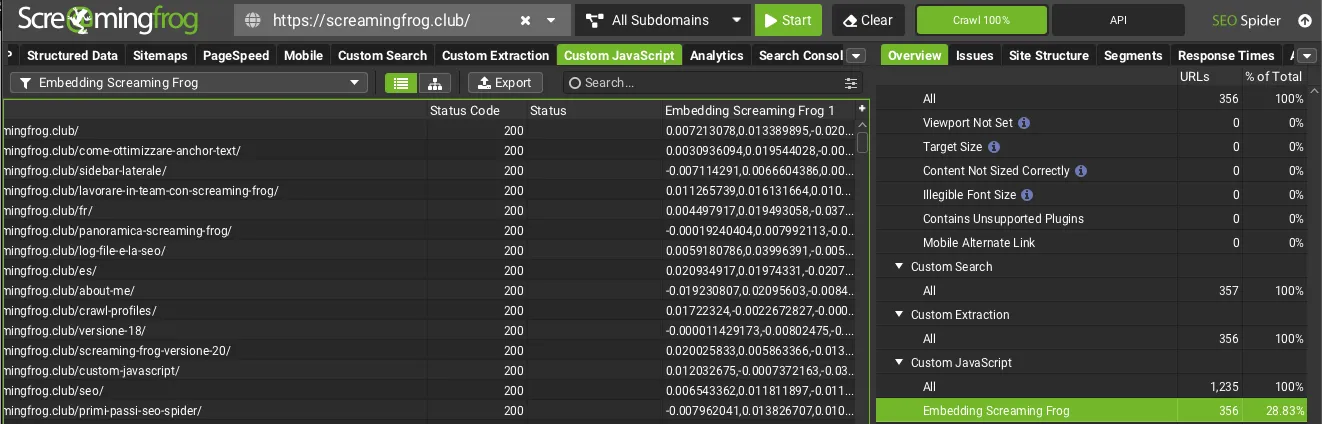Click the URLs column header

click(x=1209, y=76)
